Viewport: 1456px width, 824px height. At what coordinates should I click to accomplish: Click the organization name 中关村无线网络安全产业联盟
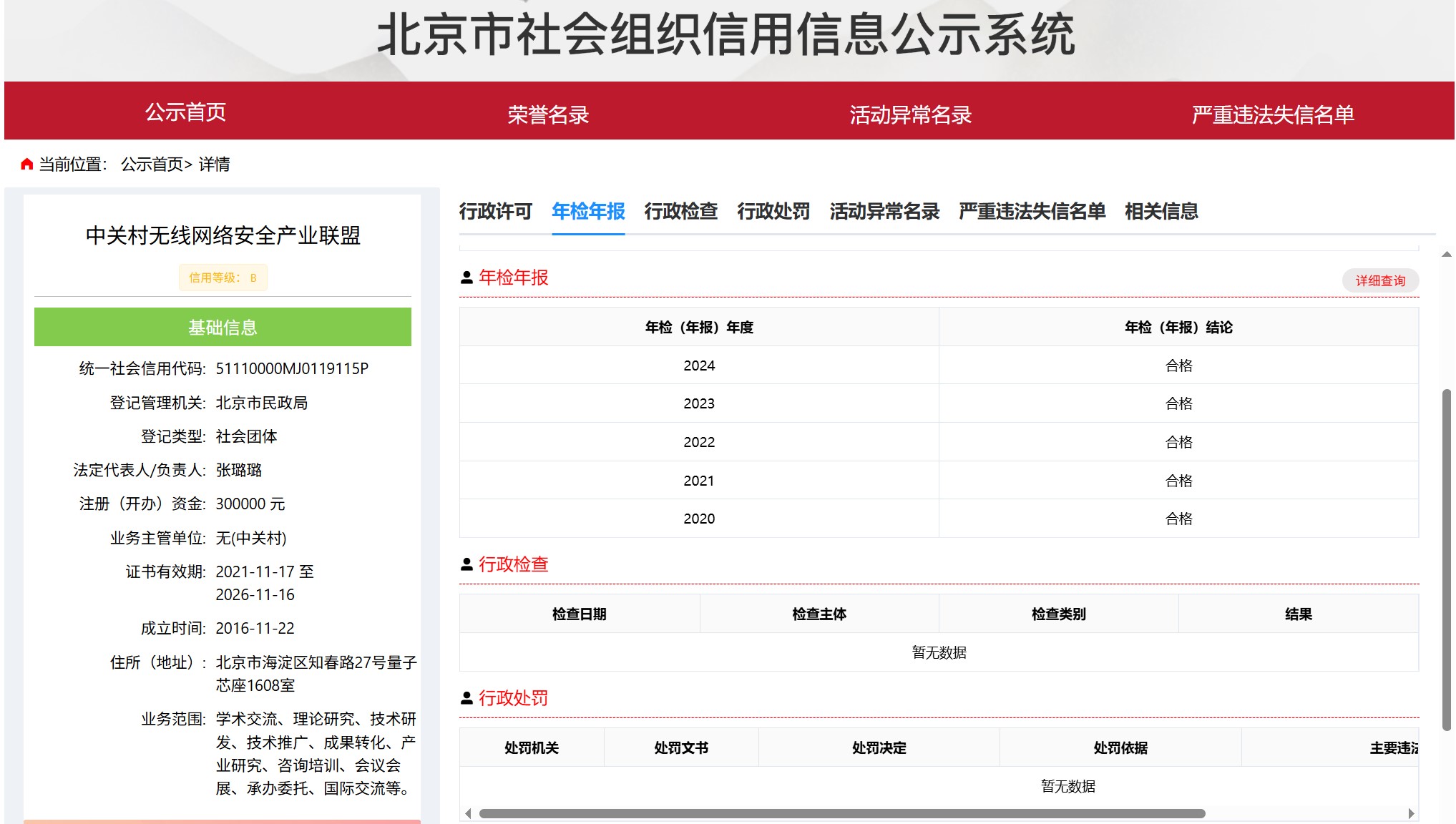pos(223,235)
